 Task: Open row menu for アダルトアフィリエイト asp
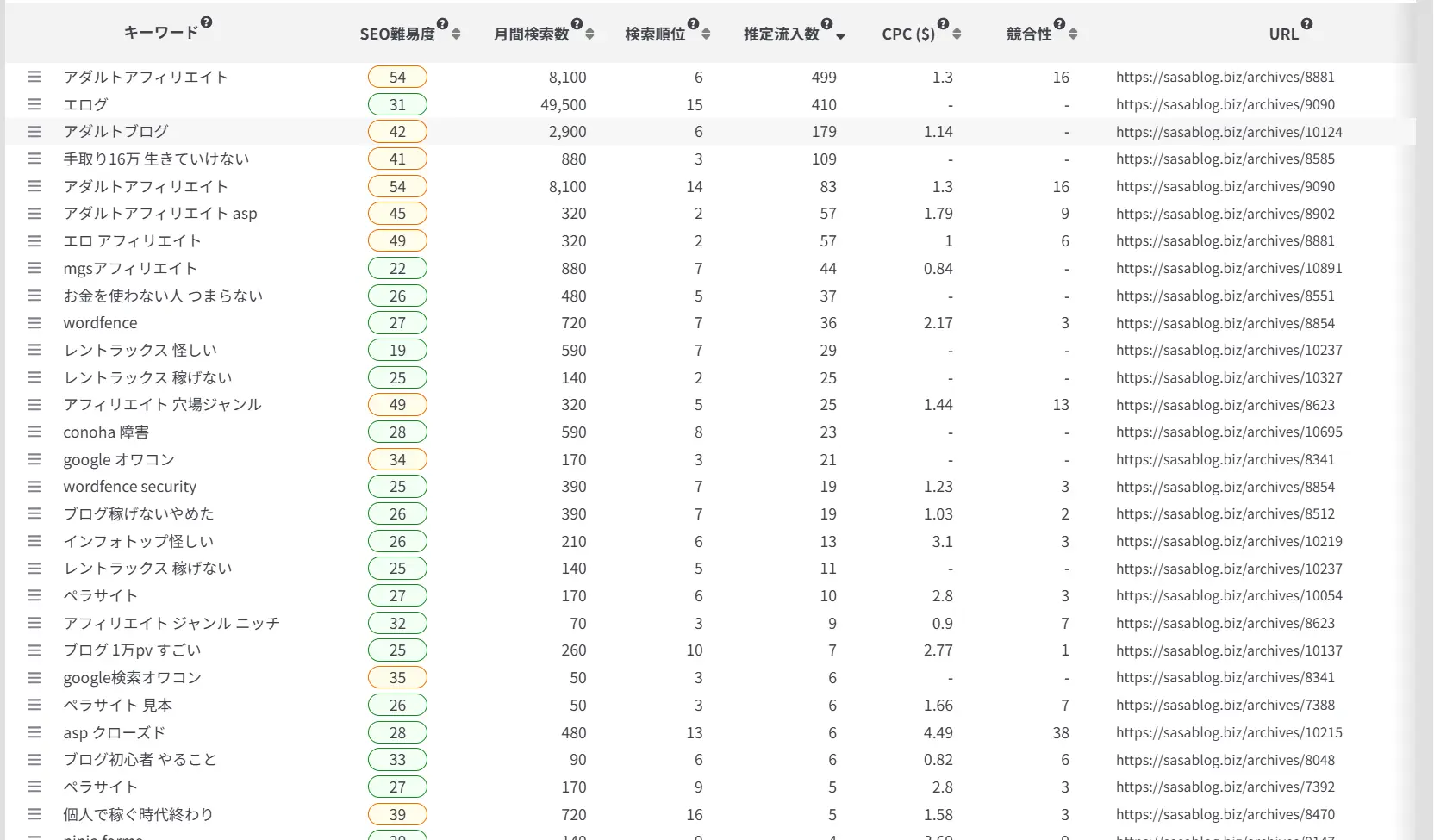point(34,214)
